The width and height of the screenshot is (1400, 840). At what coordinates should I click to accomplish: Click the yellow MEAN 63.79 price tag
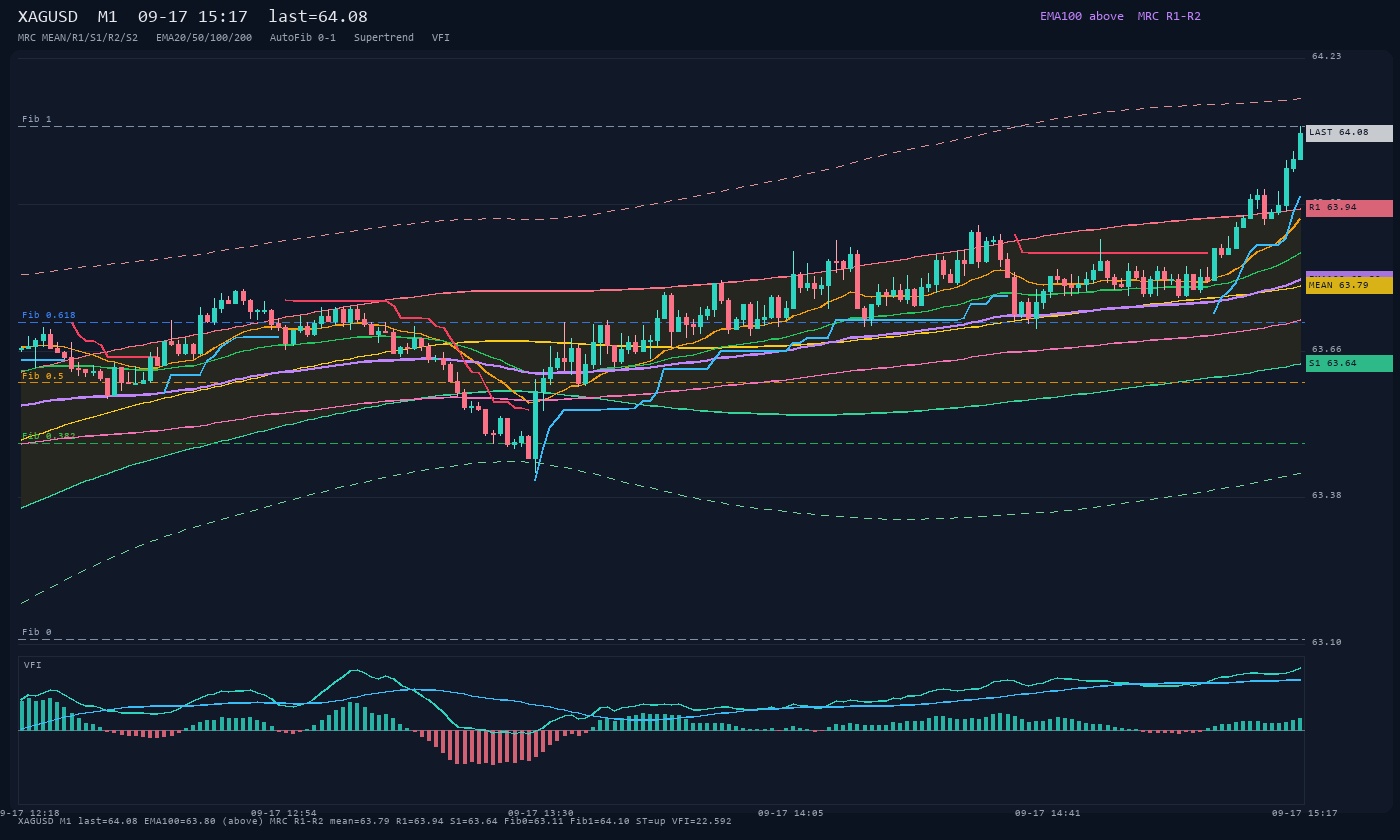pos(1349,286)
